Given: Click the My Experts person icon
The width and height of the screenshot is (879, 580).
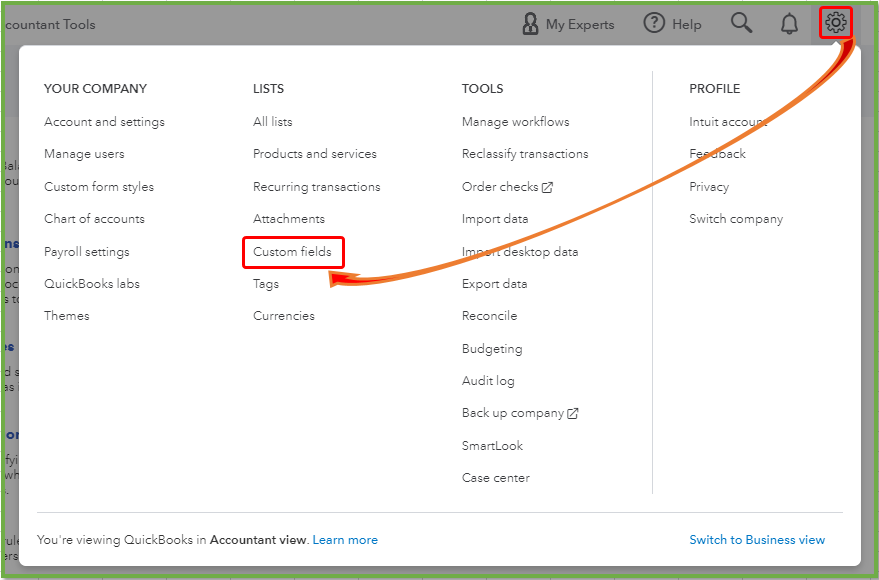Looking at the screenshot, I should pyautogui.click(x=531, y=24).
